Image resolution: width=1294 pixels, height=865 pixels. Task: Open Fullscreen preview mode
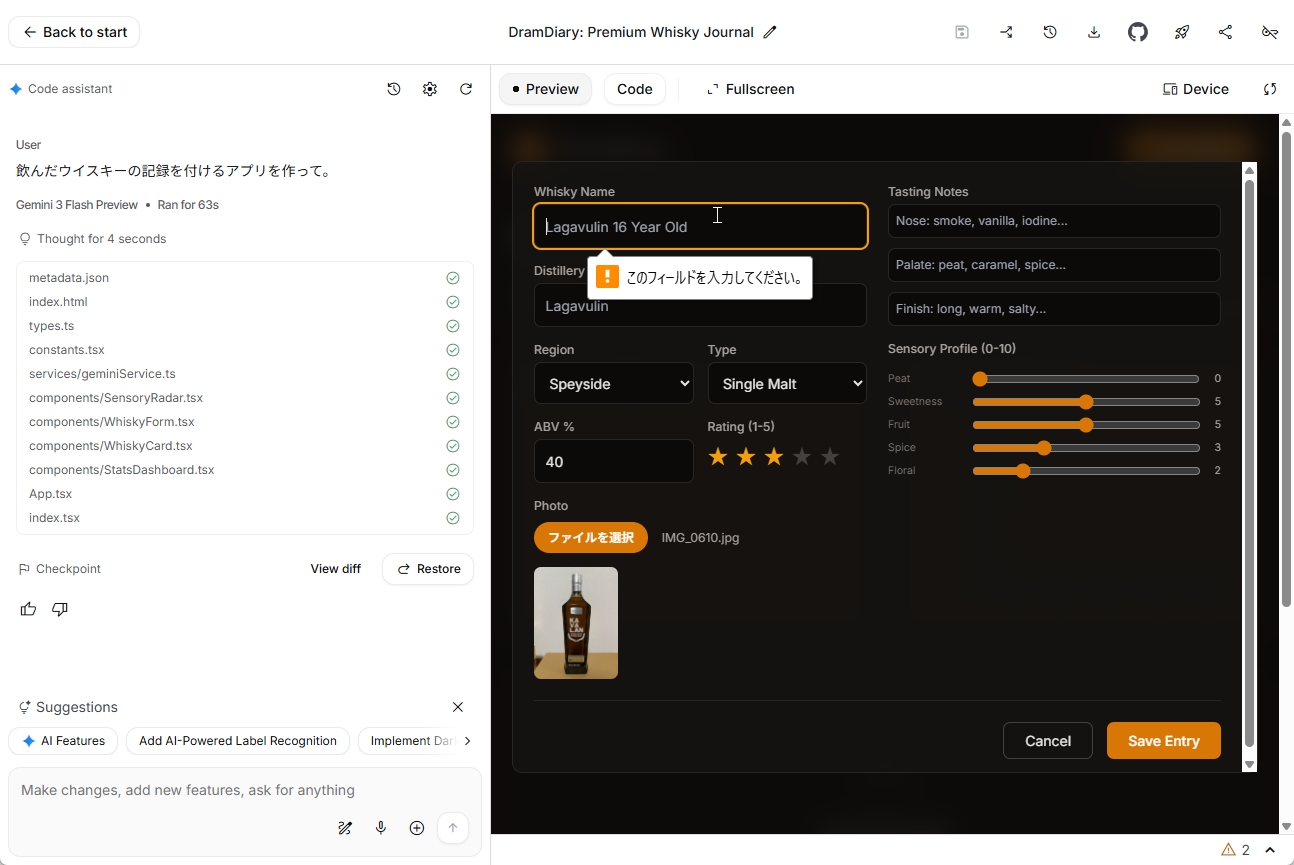[751, 89]
